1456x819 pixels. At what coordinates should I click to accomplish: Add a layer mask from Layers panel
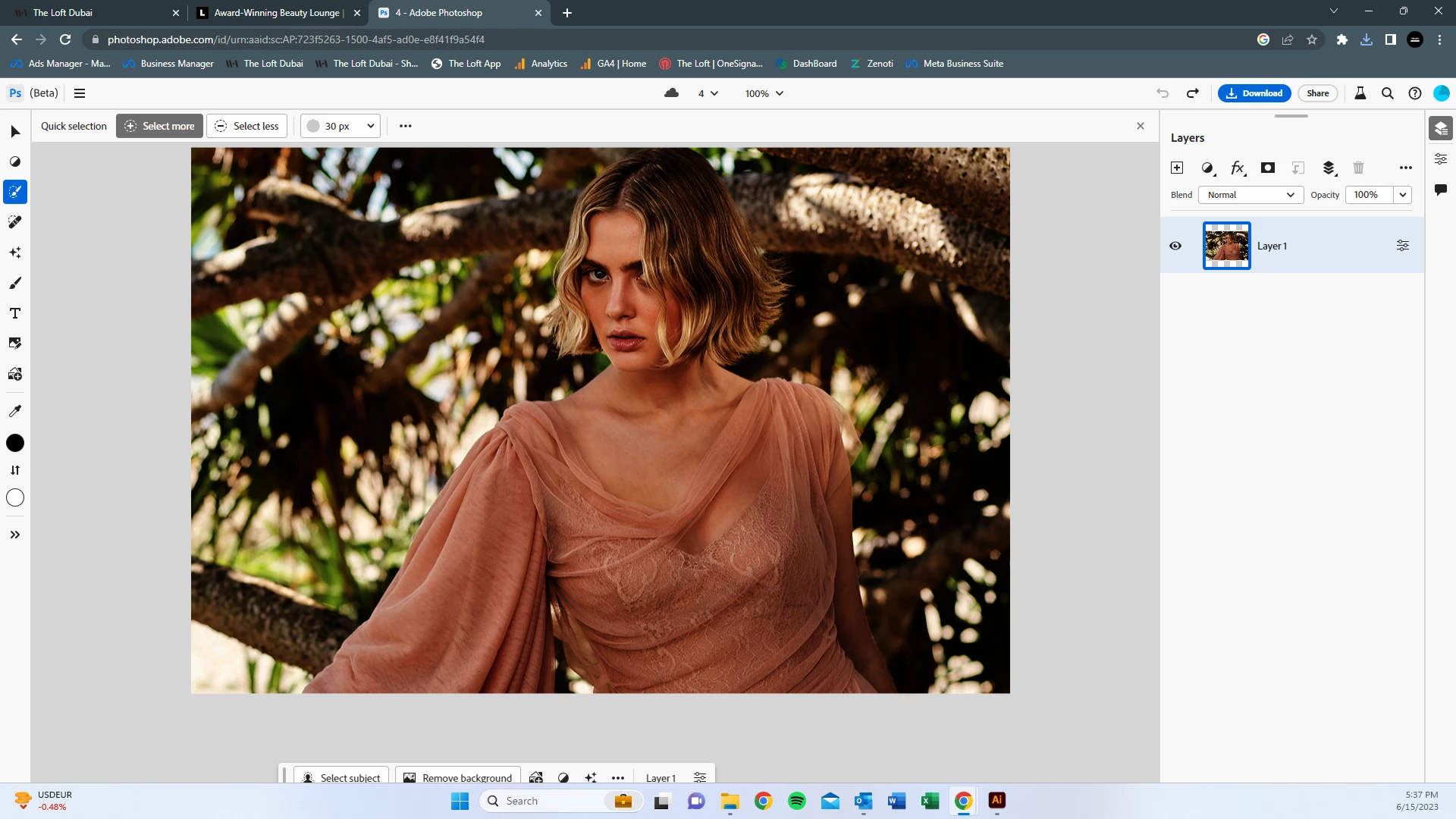tap(1267, 168)
